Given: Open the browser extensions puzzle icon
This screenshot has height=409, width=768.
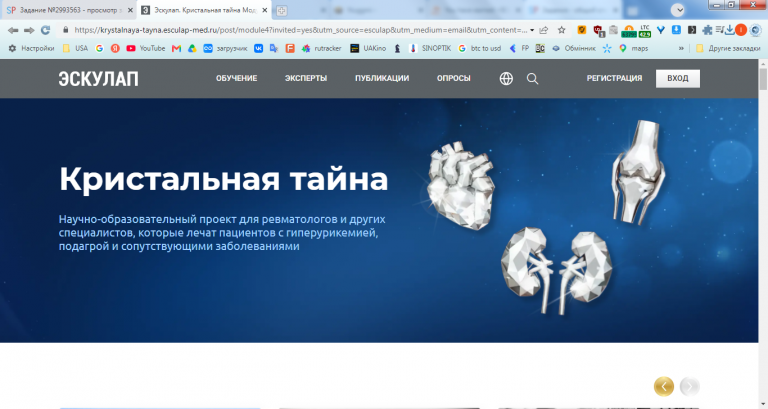Looking at the screenshot, I should 707,30.
